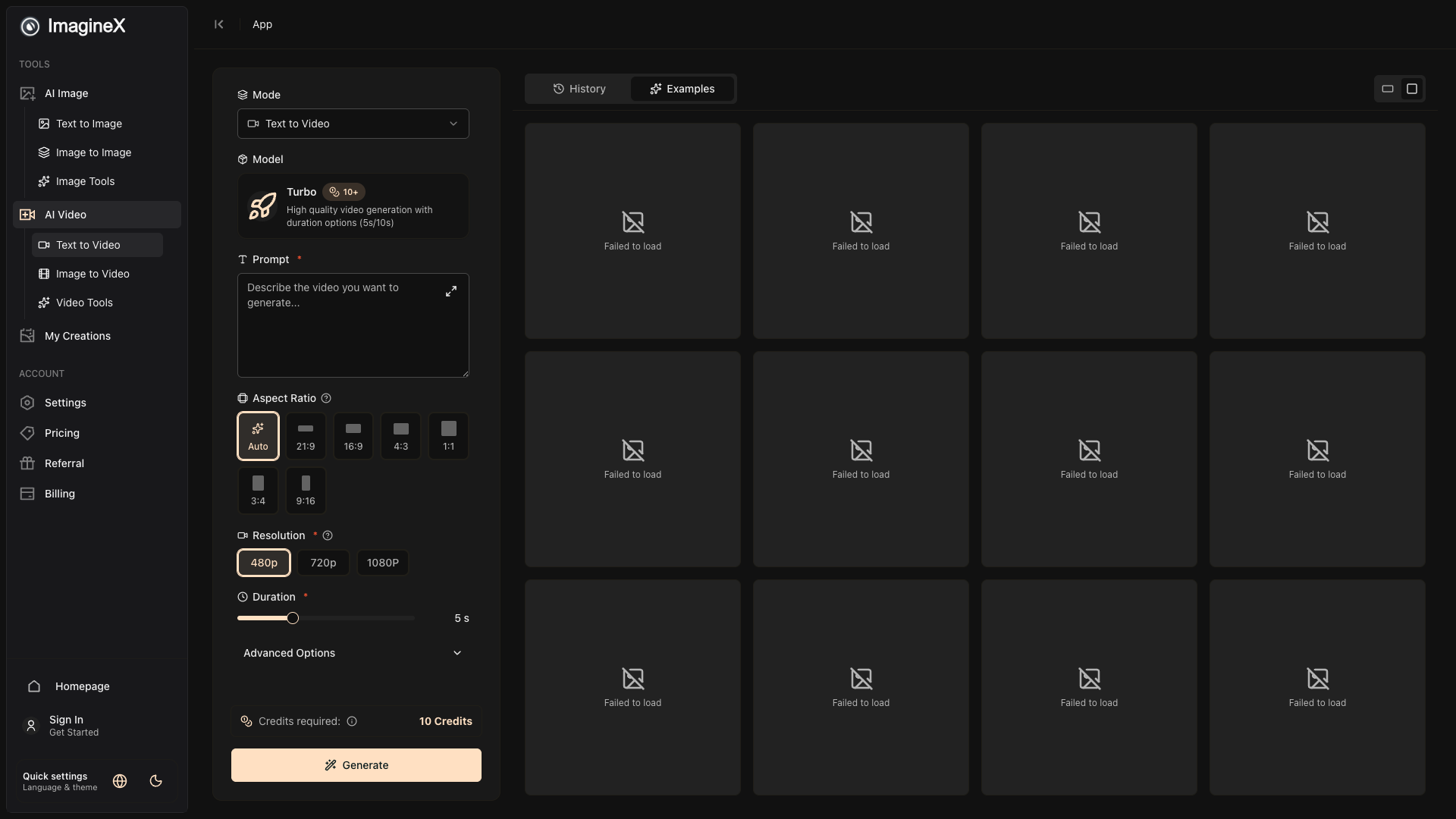Click the 10+ credits badge
The image size is (1456, 819).
(344, 192)
